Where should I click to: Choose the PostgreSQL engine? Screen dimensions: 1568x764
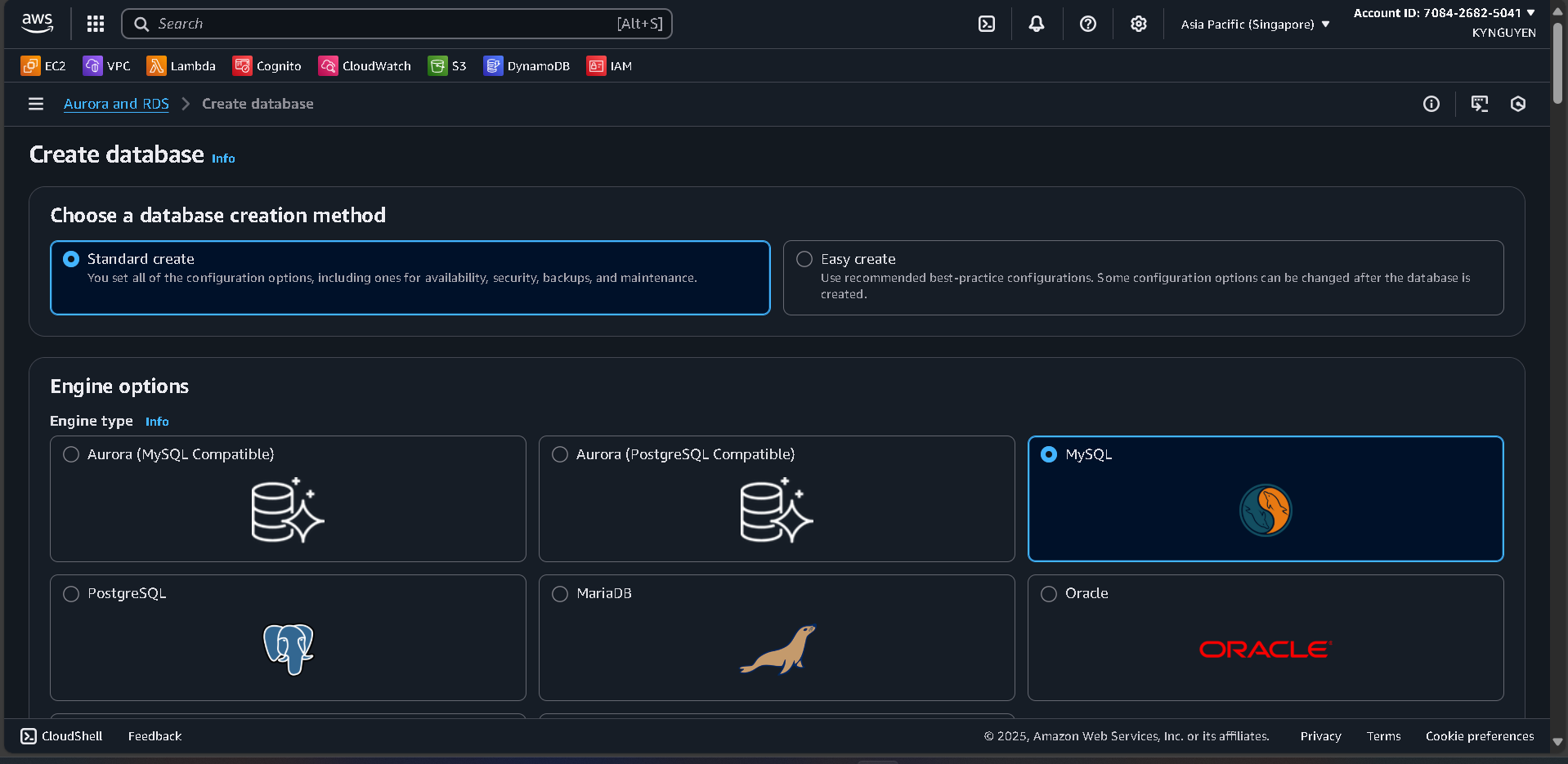tap(71, 594)
